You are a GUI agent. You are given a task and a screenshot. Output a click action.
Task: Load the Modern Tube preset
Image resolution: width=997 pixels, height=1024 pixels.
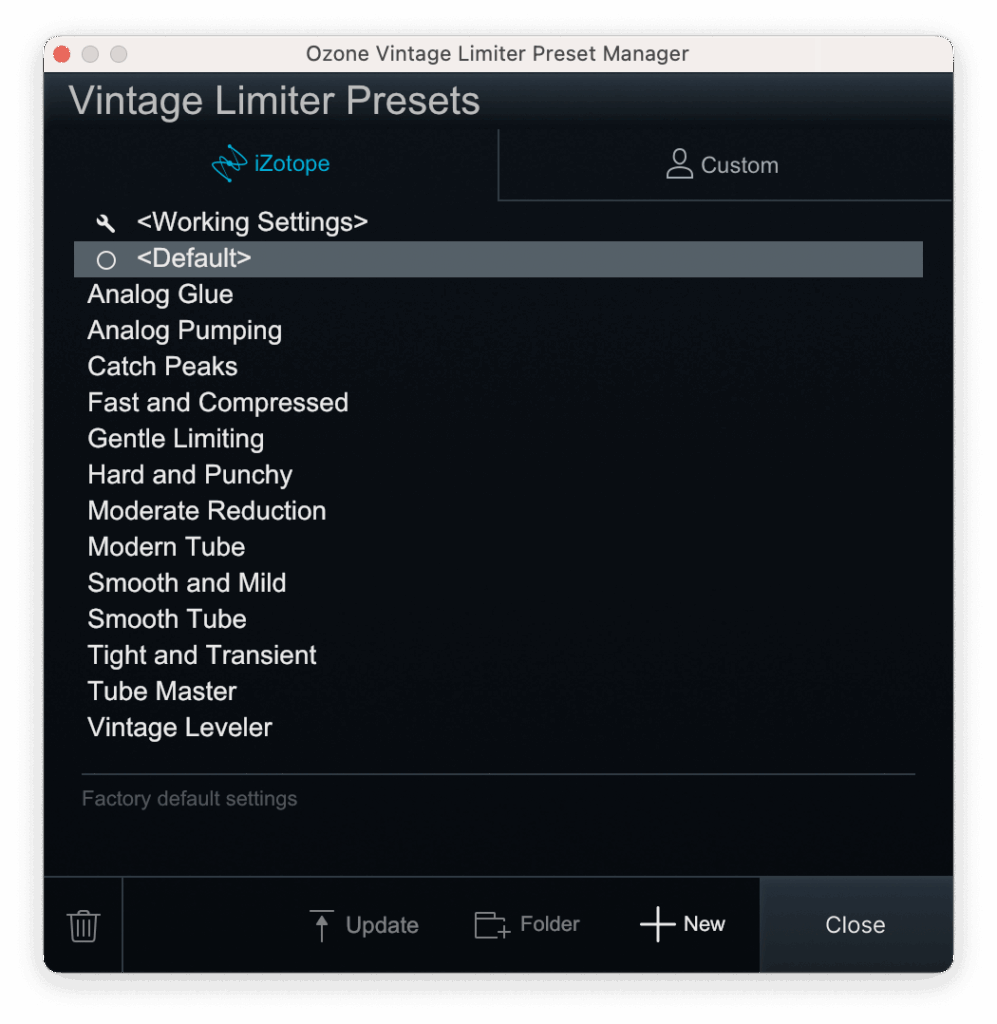166,547
